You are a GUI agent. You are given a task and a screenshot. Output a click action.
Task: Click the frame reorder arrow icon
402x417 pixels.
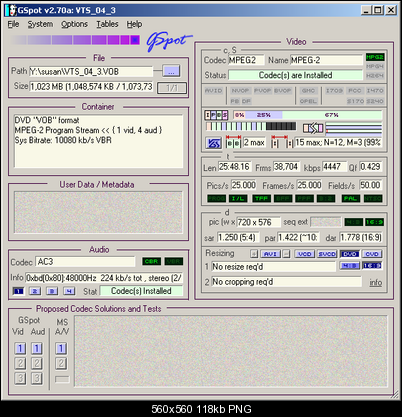[x=313, y=128]
